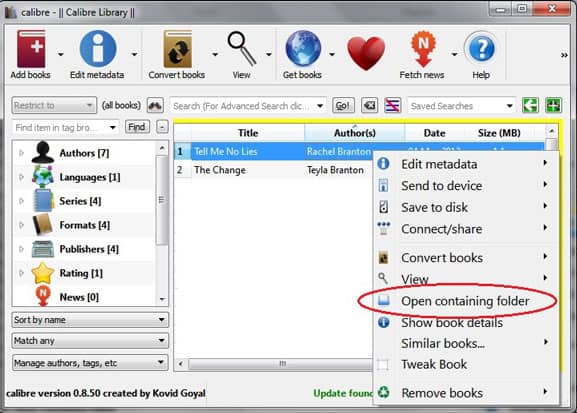Click the View magnifier toolbar icon
Screen dimensions: 577x413
pyautogui.click(x=241, y=49)
